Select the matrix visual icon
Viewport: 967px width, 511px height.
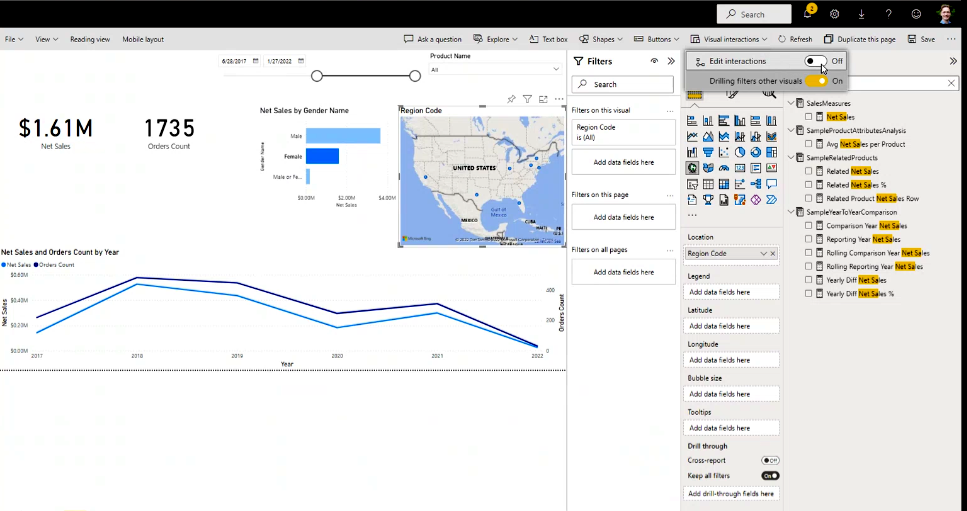[724, 184]
